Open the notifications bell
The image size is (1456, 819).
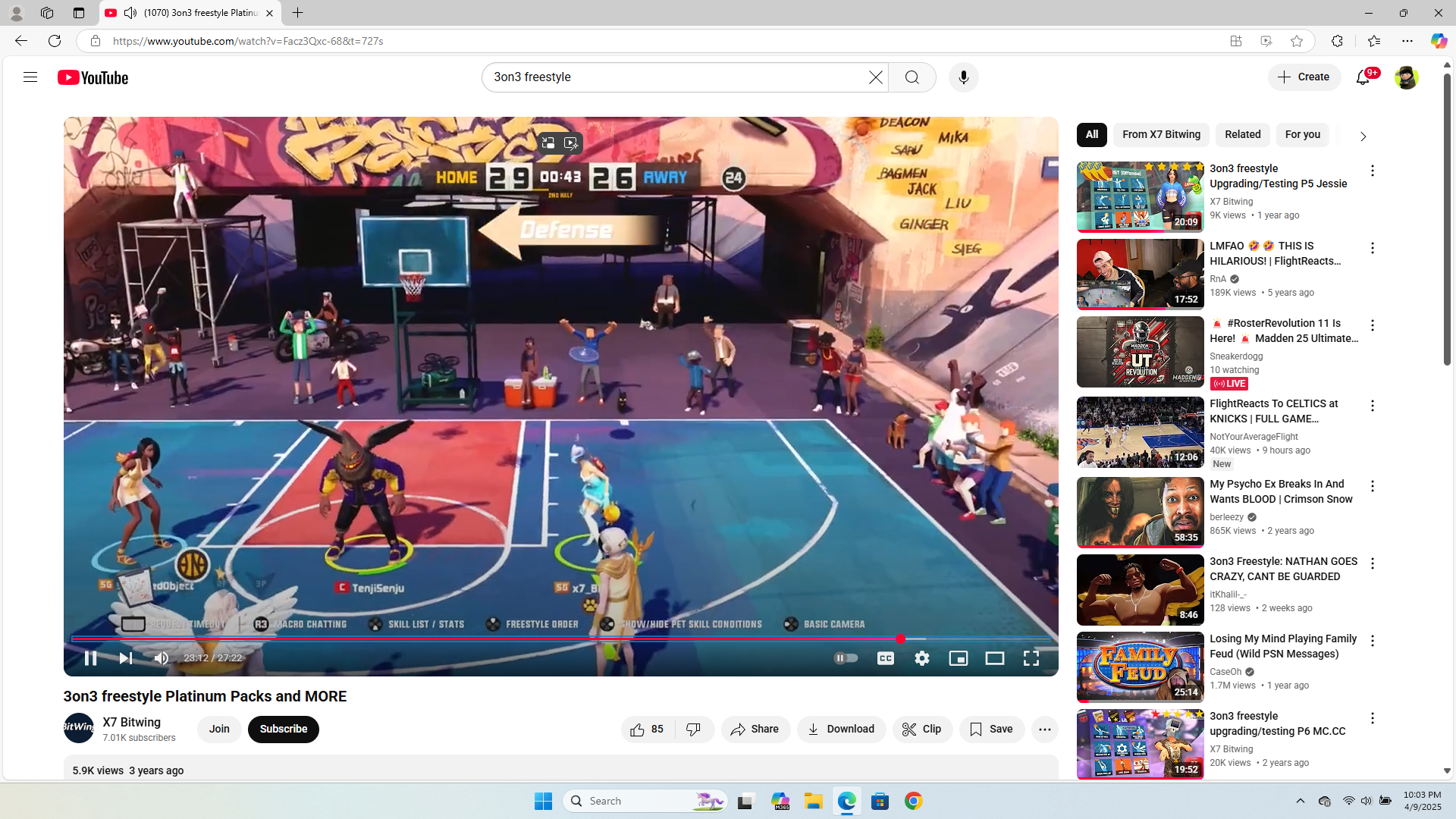pyautogui.click(x=1363, y=77)
